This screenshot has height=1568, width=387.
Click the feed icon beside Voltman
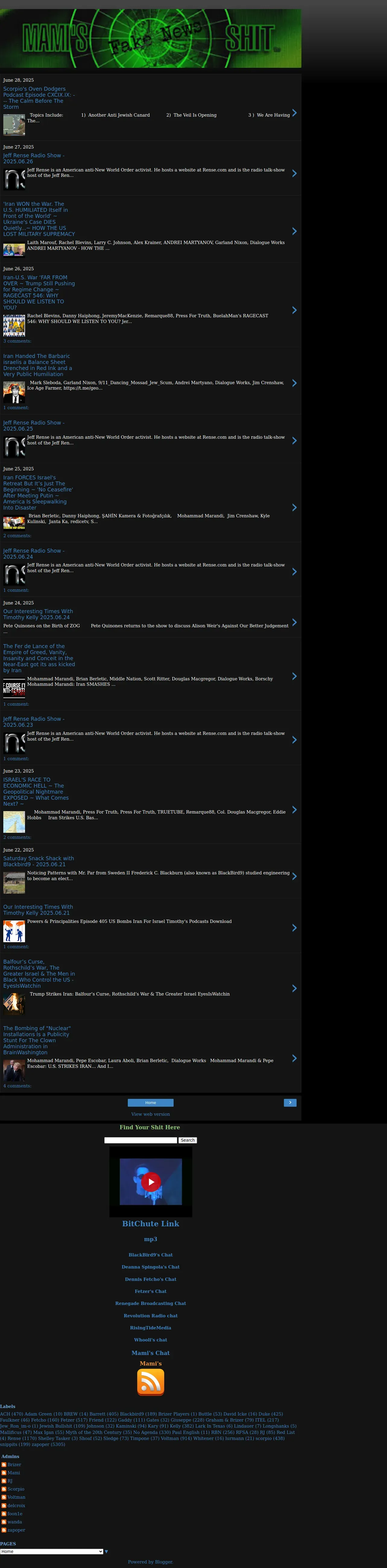[4, 1497]
